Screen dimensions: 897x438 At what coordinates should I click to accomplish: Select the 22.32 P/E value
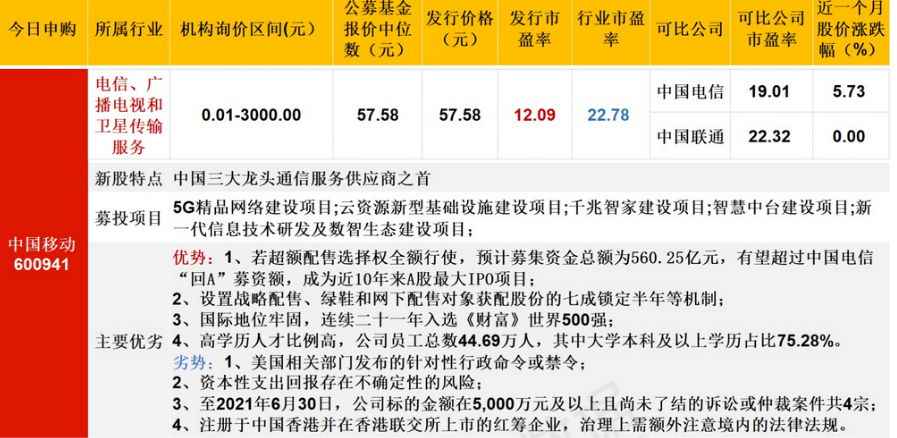(769, 137)
